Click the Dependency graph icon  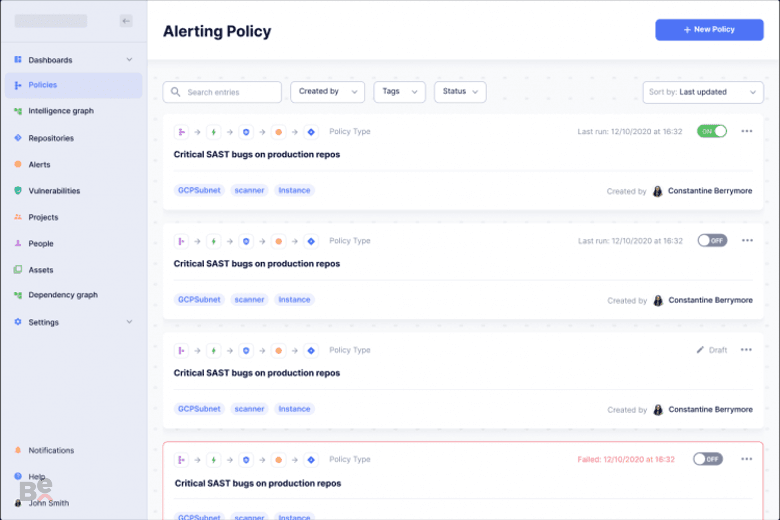tap(18, 295)
